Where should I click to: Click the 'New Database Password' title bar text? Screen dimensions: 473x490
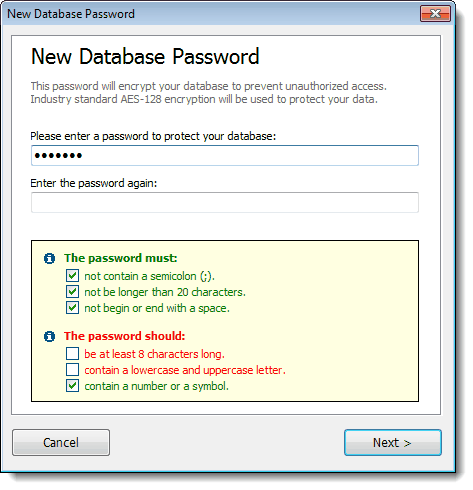coord(71,14)
